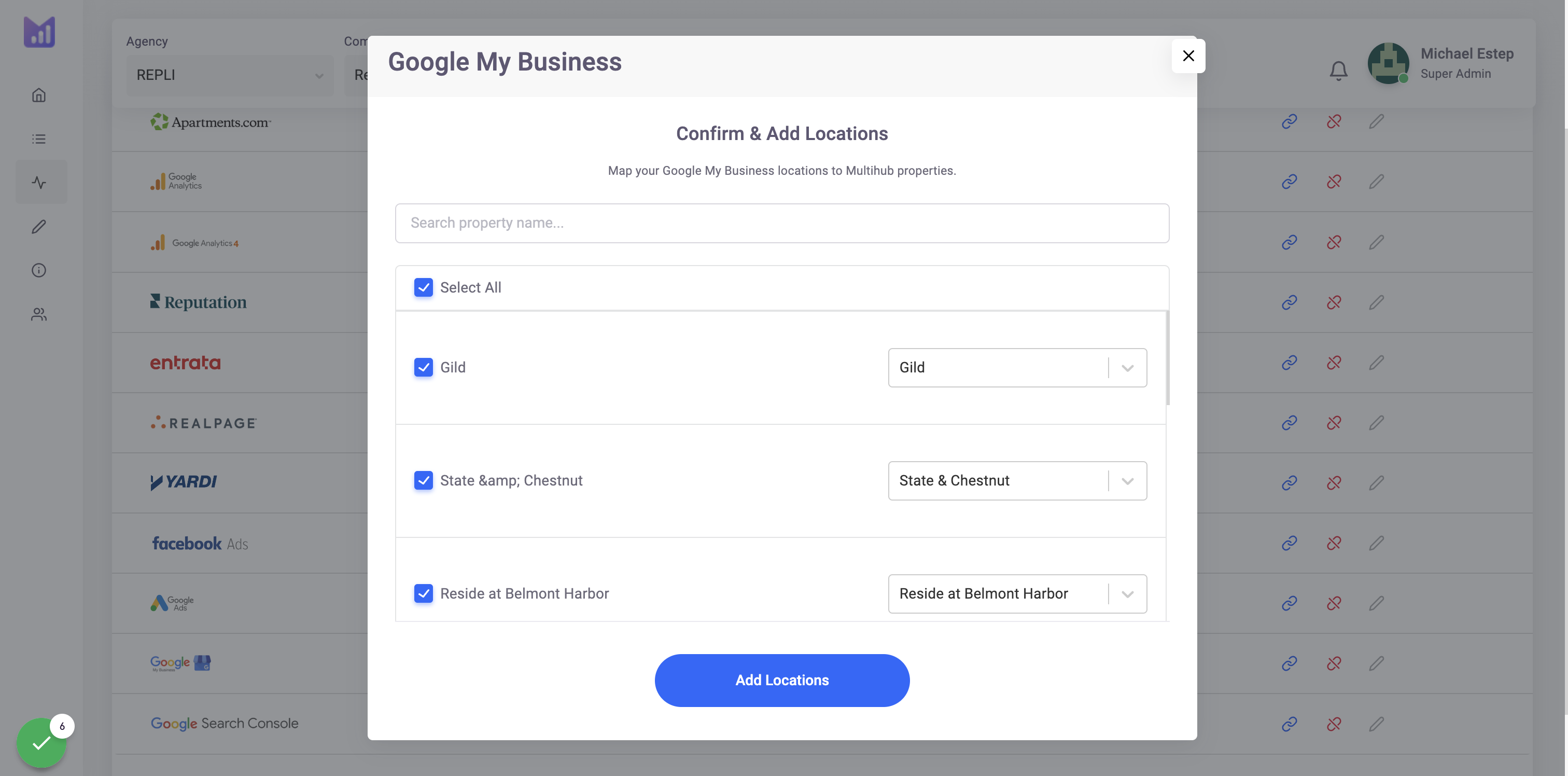This screenshot has width=1568, height=776.
Task: Click the Add Locations button
Action: 782,681
